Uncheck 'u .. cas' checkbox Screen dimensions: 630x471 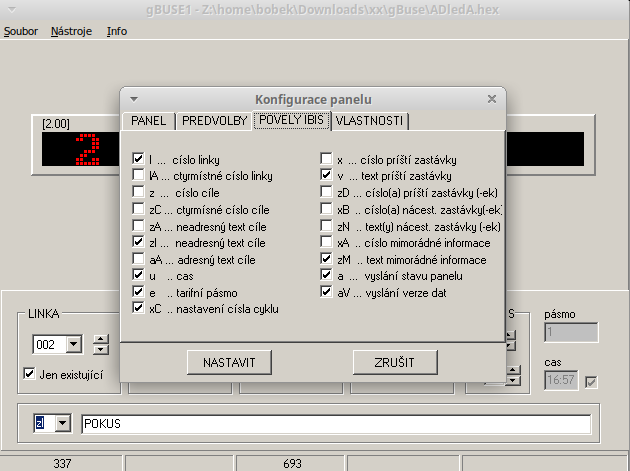click(138, 274)
